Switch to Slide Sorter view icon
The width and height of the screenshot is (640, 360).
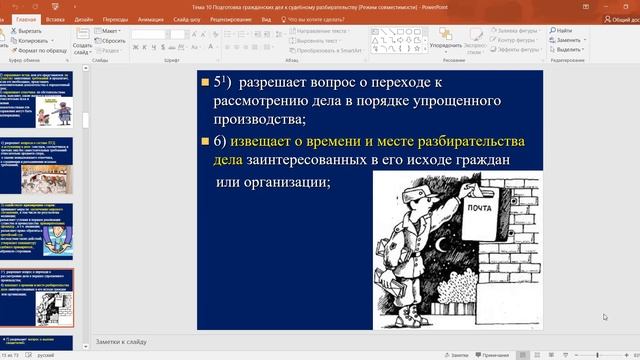pyautogui.click(x=537, y=355)
